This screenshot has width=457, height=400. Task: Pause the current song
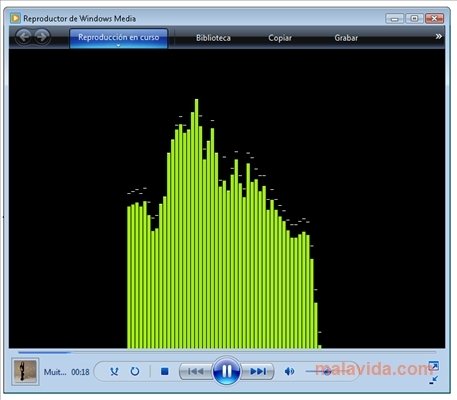pyautogui.click(x=226, y=371)
